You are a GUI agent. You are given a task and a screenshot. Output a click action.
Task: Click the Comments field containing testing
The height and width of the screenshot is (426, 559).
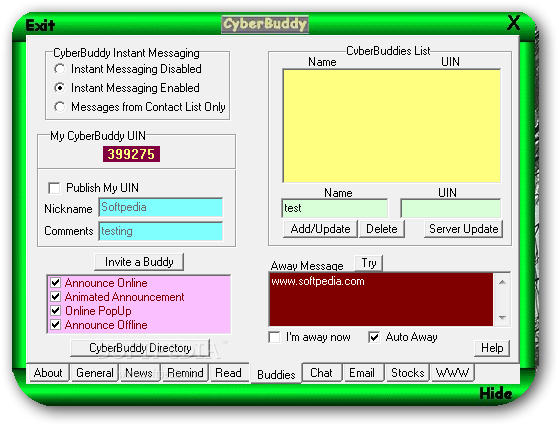point(161,231)
